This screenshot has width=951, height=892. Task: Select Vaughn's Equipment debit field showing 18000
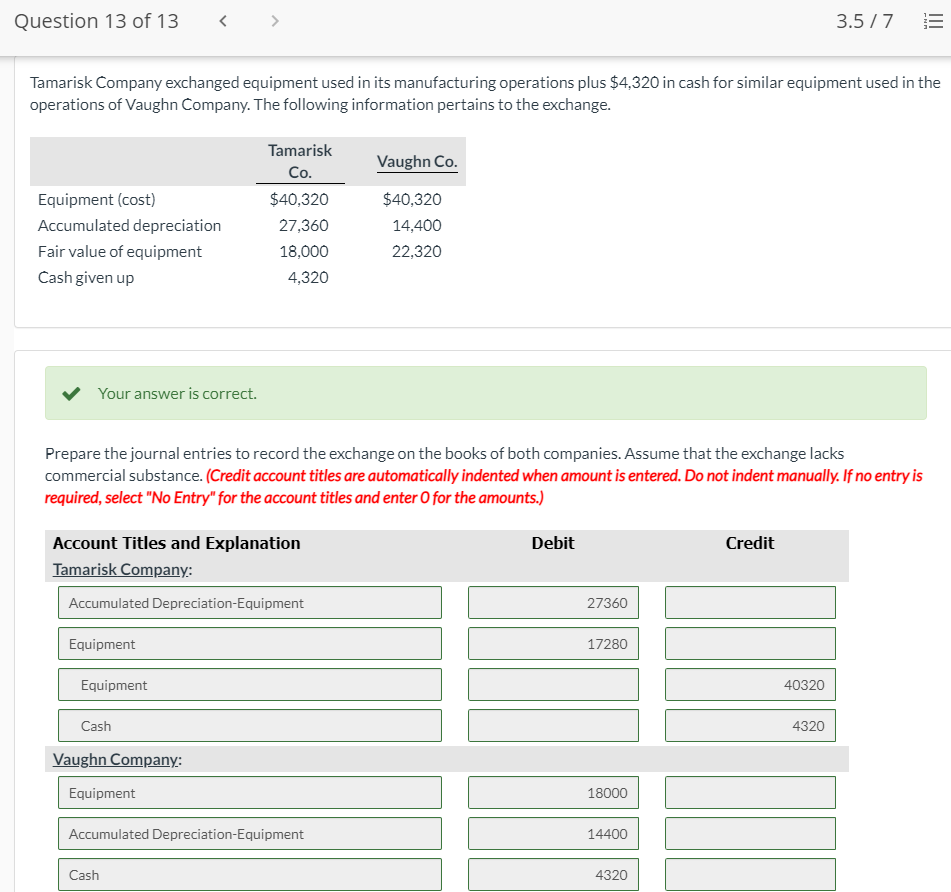tap(553, 792)
